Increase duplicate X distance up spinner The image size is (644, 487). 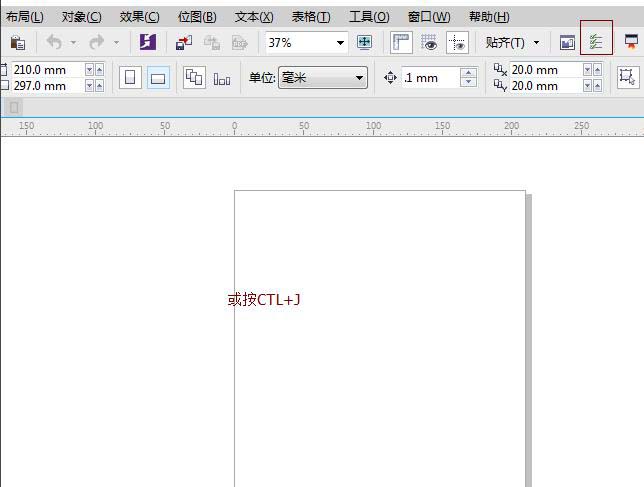click(598, 70)
